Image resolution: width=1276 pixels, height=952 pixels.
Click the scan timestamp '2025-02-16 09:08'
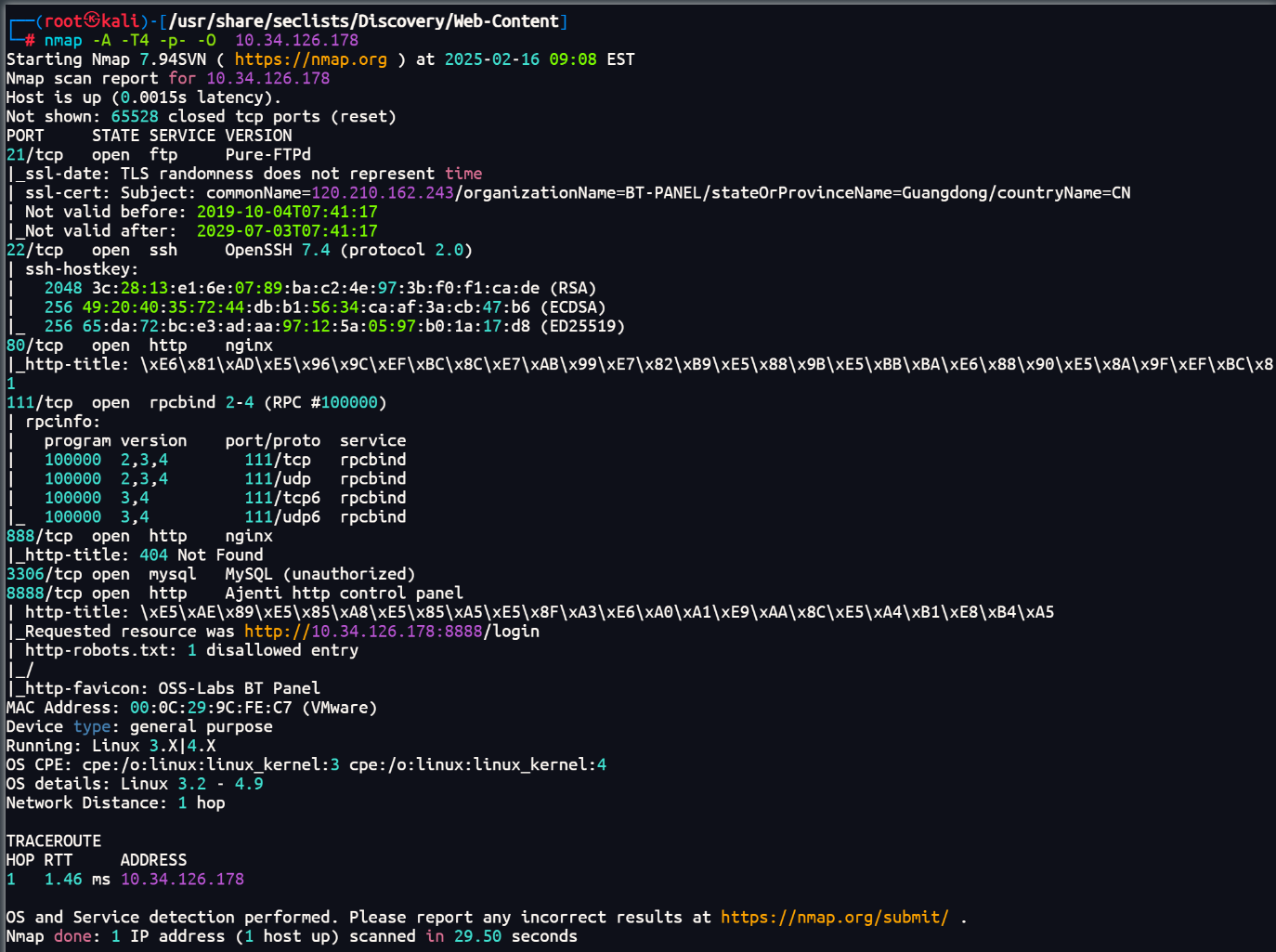[520, 59]
